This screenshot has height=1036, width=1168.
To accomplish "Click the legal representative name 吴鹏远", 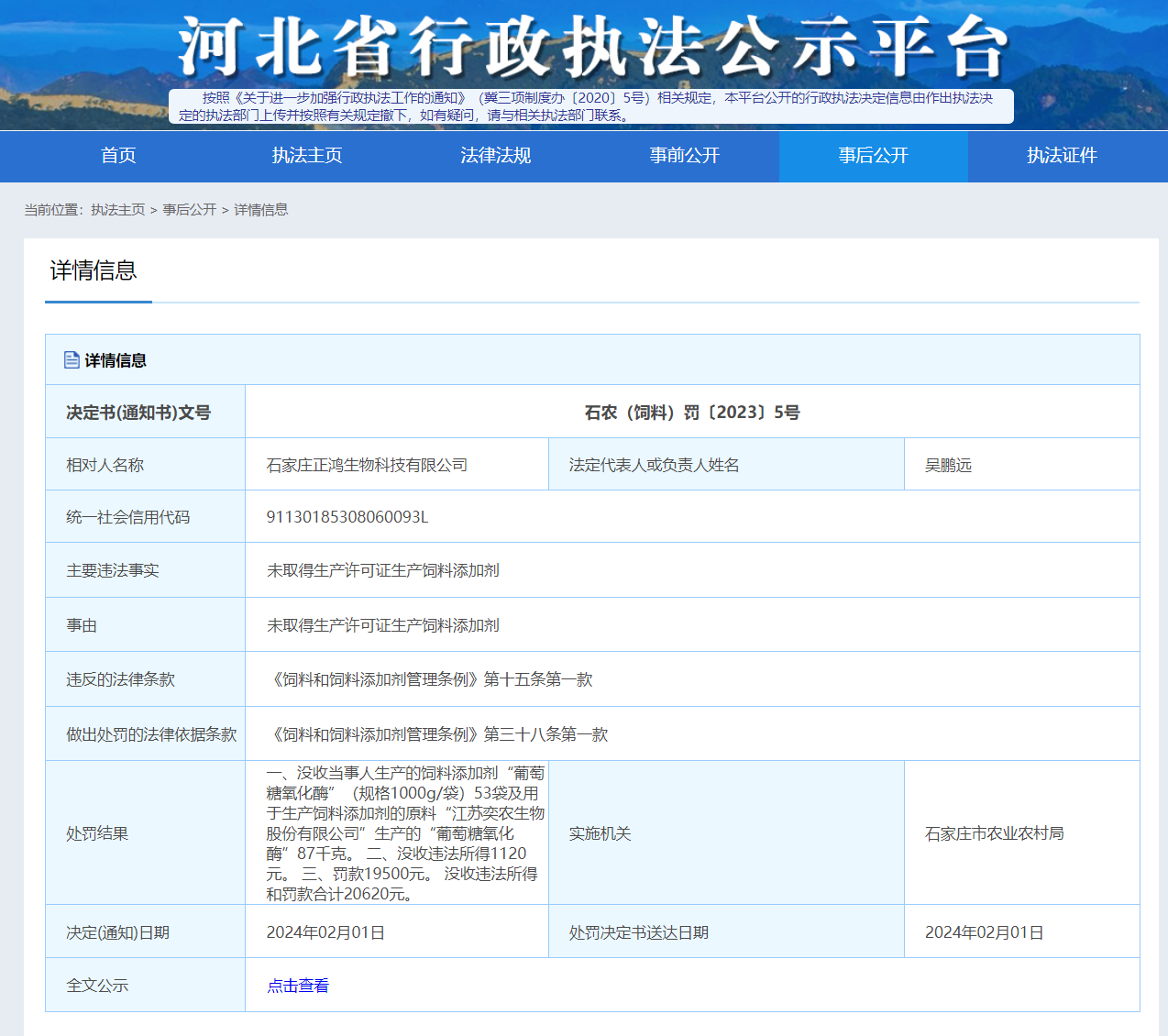I will click(x=948, y=465).
